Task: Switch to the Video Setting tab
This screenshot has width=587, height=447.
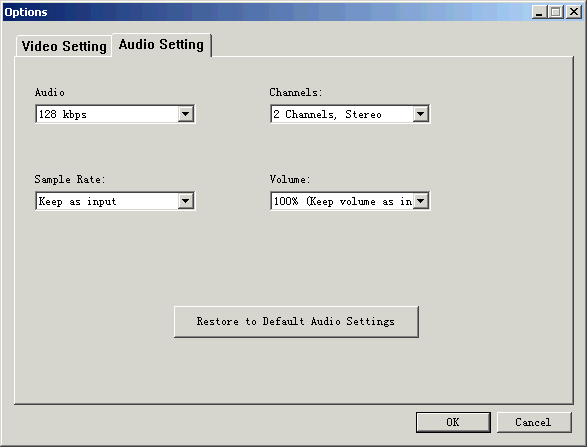Action: [64, 46]
